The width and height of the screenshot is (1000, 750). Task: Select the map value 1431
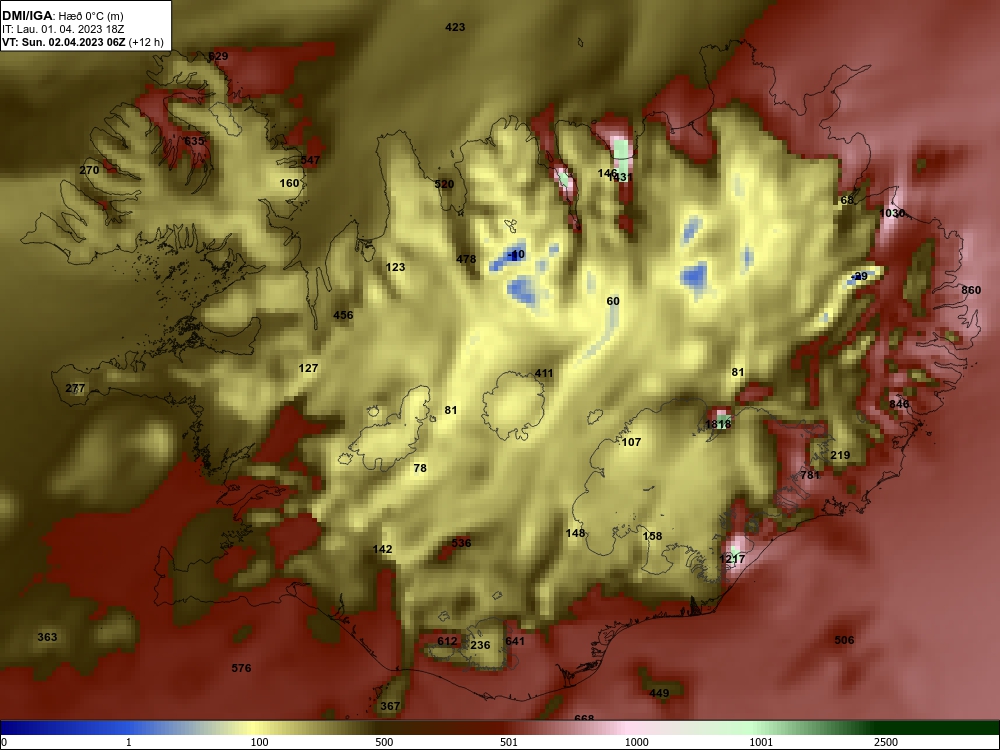click(x=620, y=178)
